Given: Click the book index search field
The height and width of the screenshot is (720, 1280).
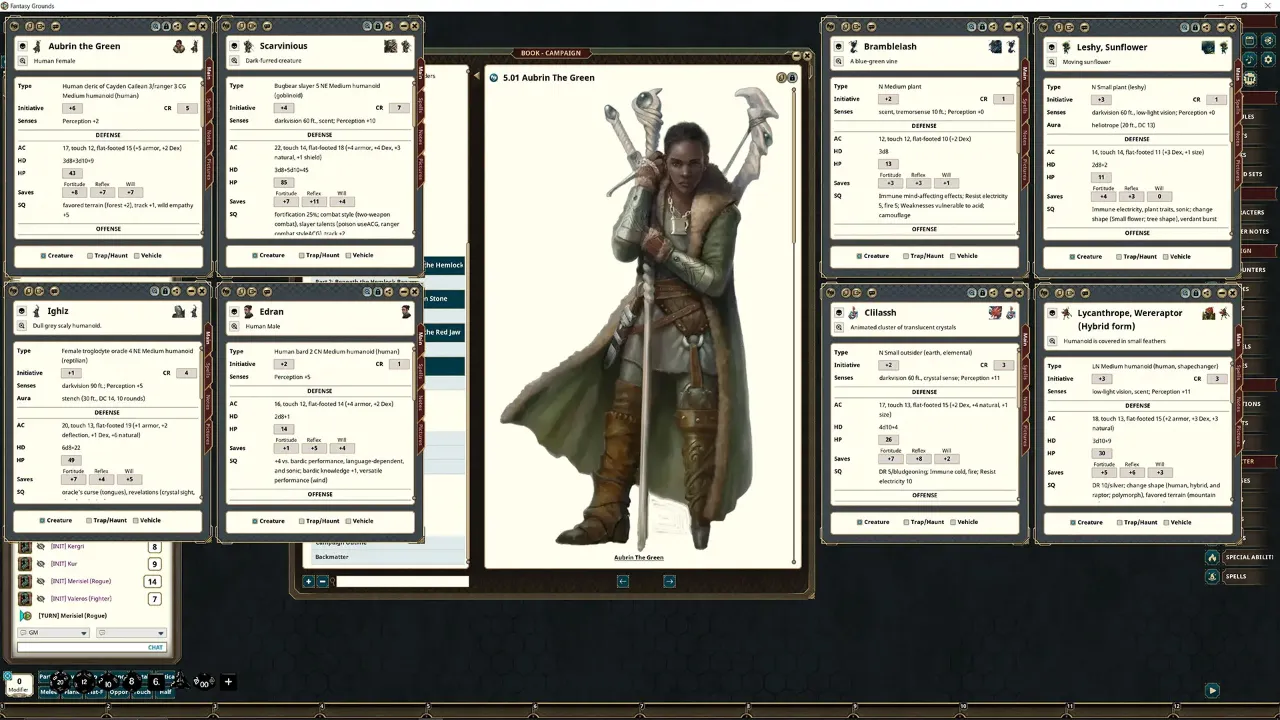Looking at the screenshot, I should 400,581.
